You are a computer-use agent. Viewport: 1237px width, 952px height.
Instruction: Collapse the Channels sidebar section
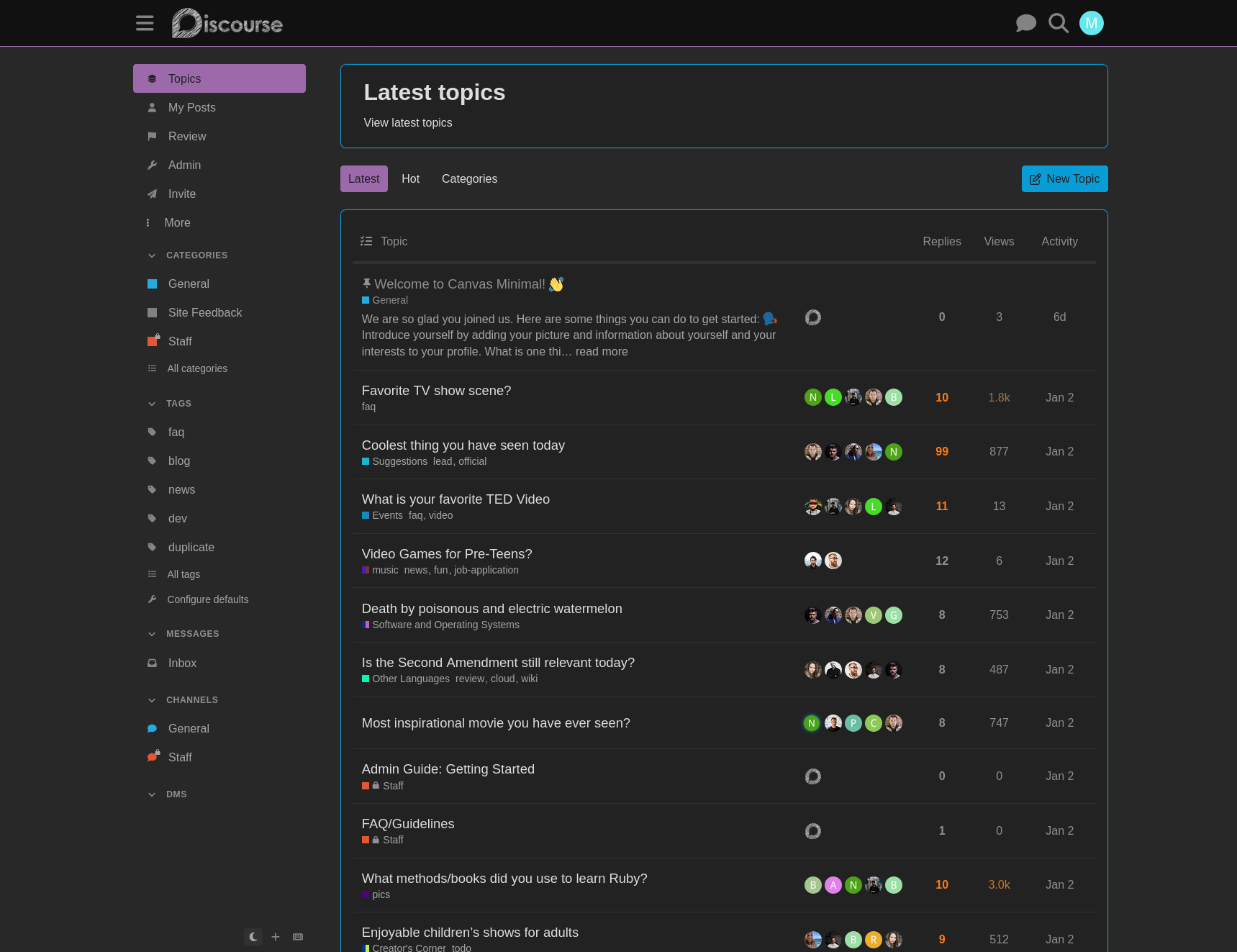[x=152, y=700]
